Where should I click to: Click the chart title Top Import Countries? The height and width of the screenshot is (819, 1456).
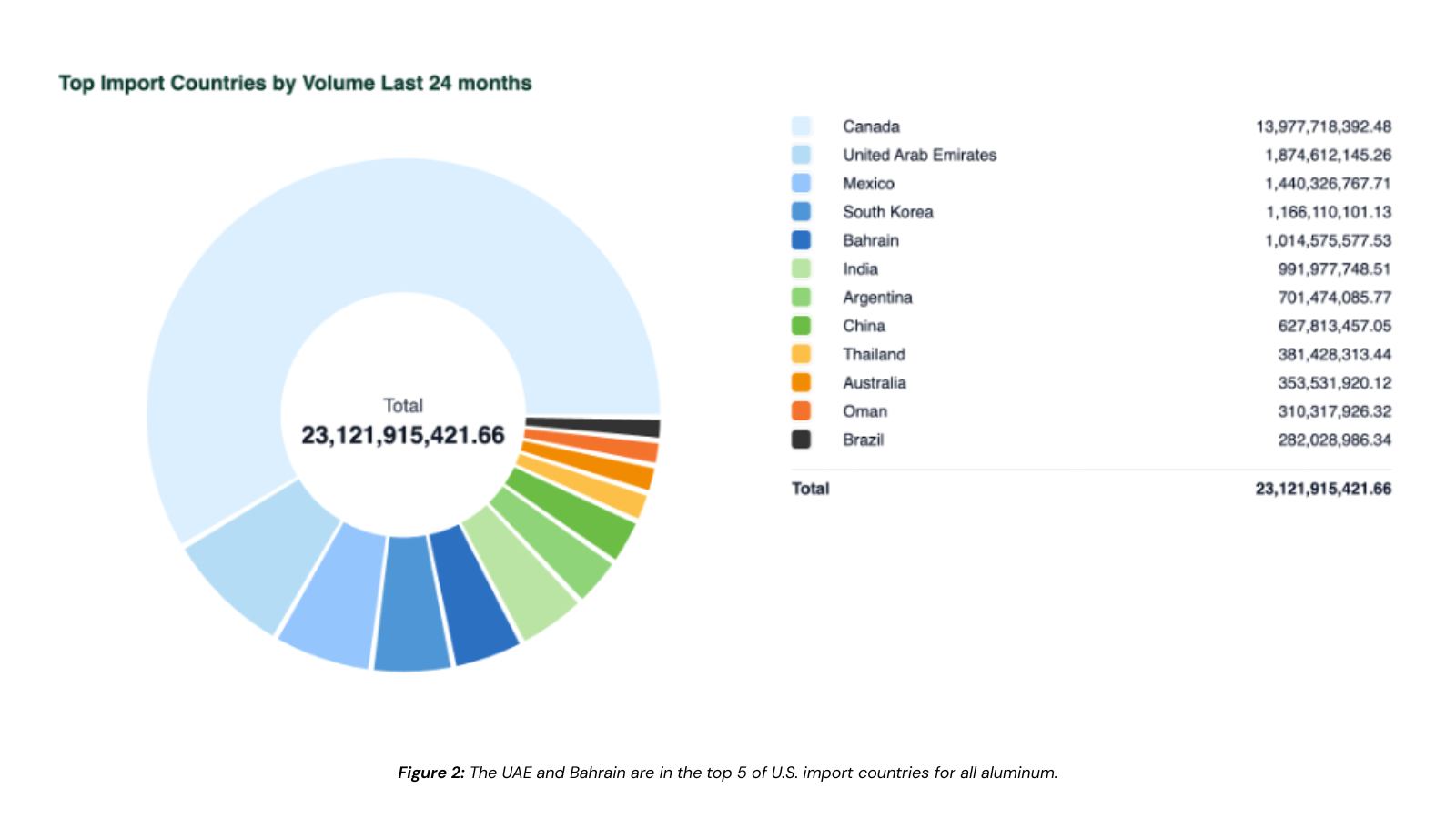295,84
